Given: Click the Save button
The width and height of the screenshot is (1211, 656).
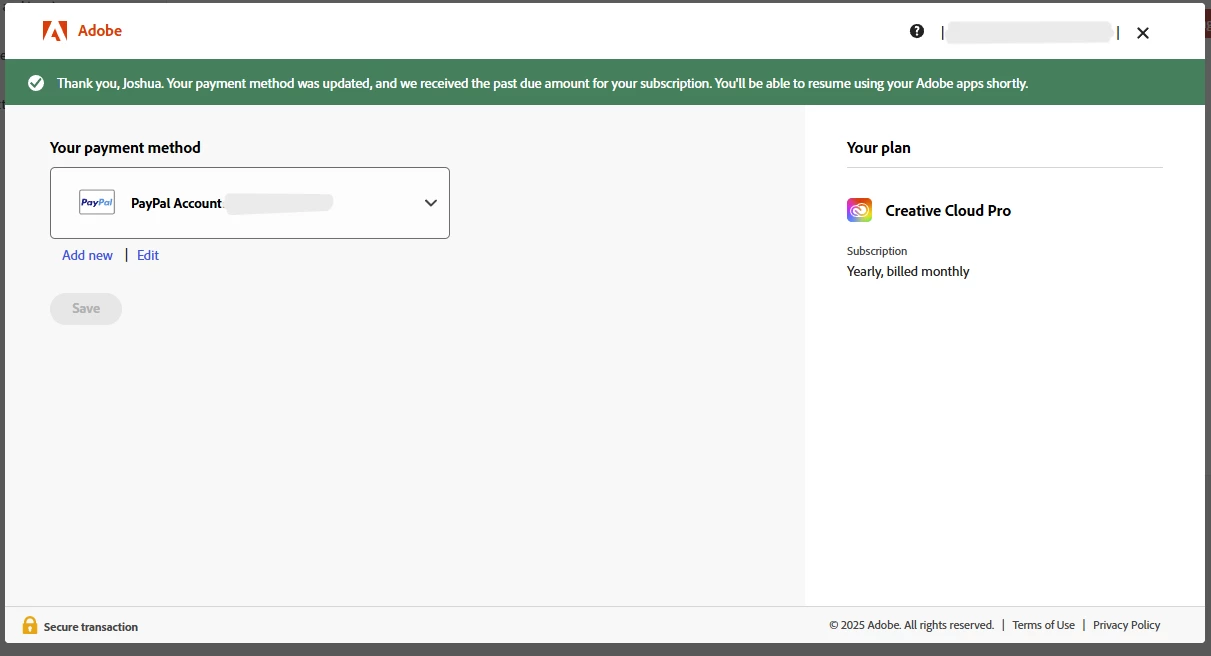Looking at the screenshot, I should pyautogui.click(x=86, y=309).
